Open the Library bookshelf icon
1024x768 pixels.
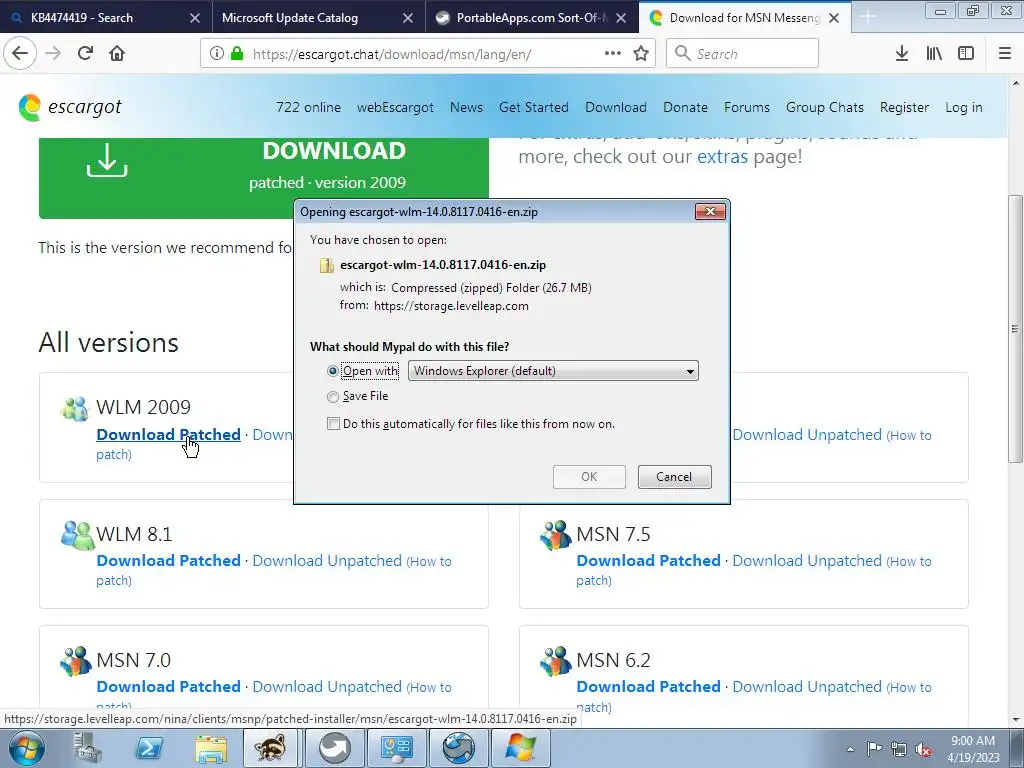coord(934,54)
